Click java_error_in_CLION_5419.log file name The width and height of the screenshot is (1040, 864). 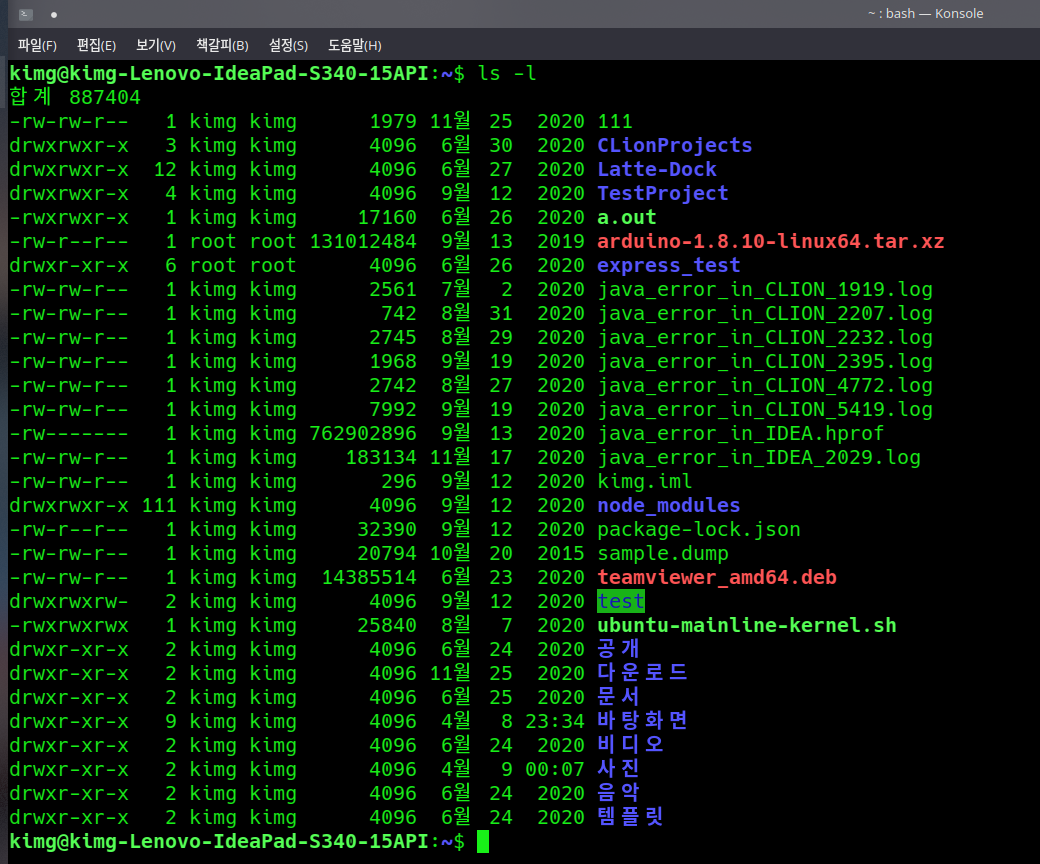(x=765, y=409)
